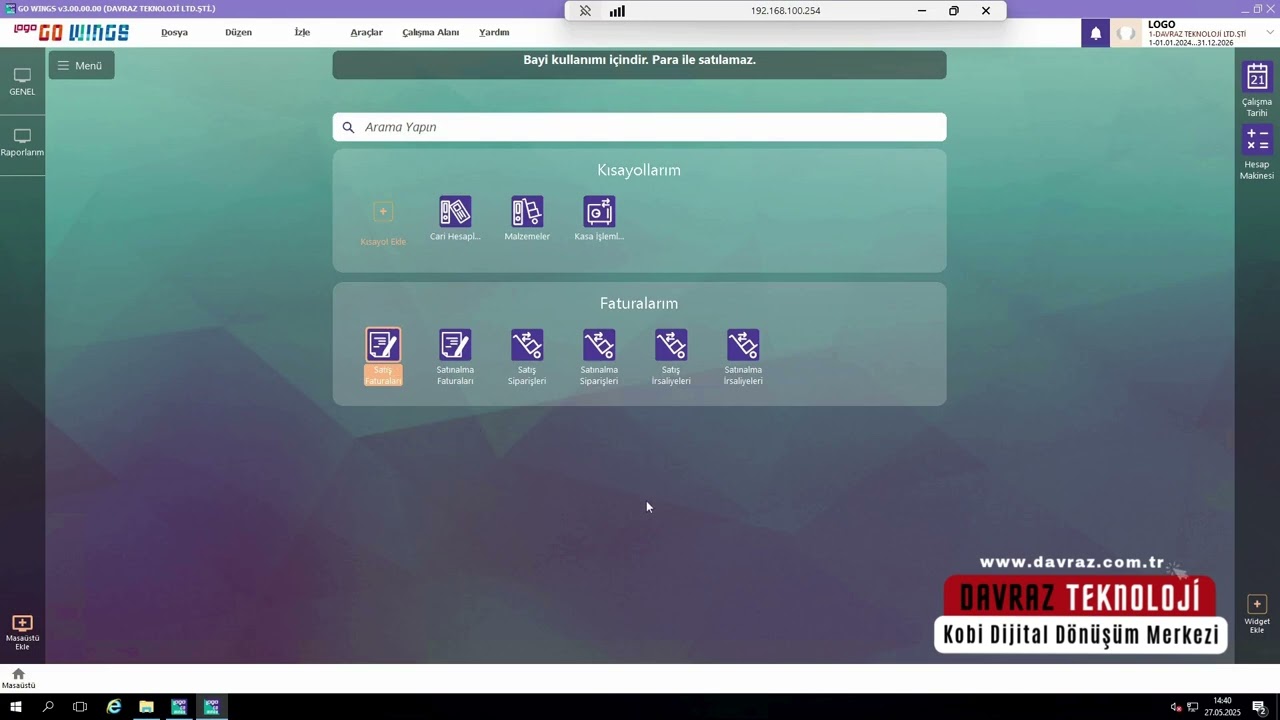Click the user profile avatar
The image size is (1280, 720).
tap(1127, 33)
